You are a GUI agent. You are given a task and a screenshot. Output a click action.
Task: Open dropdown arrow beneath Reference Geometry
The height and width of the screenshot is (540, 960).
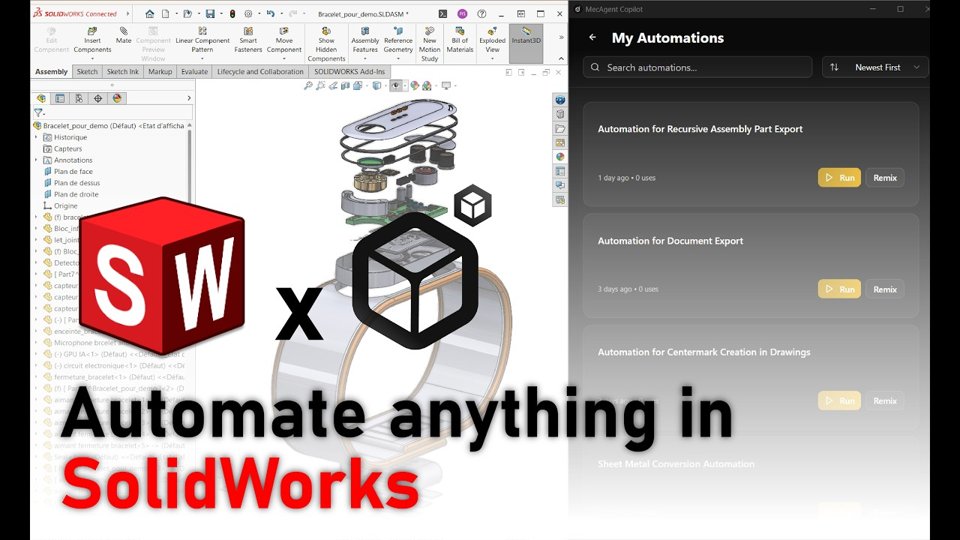coord(398,59)
